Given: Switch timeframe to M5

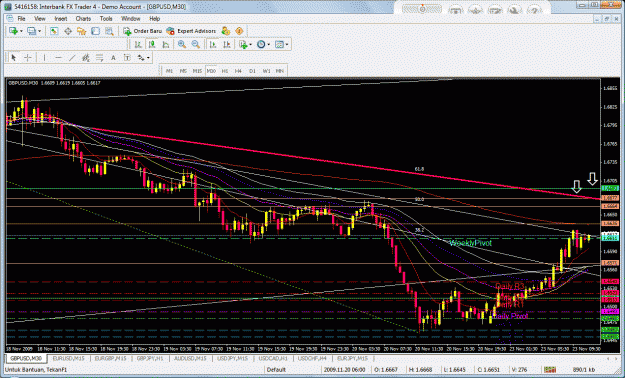Looking at the screenshot, I should point(183,71).
